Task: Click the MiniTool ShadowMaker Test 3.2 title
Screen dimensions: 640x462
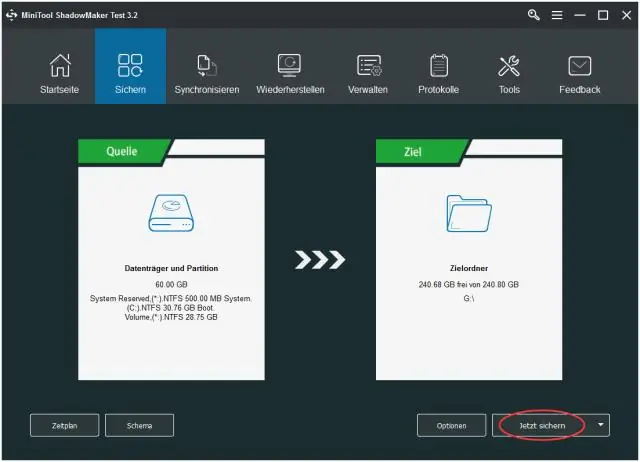Action: (80, 15)
